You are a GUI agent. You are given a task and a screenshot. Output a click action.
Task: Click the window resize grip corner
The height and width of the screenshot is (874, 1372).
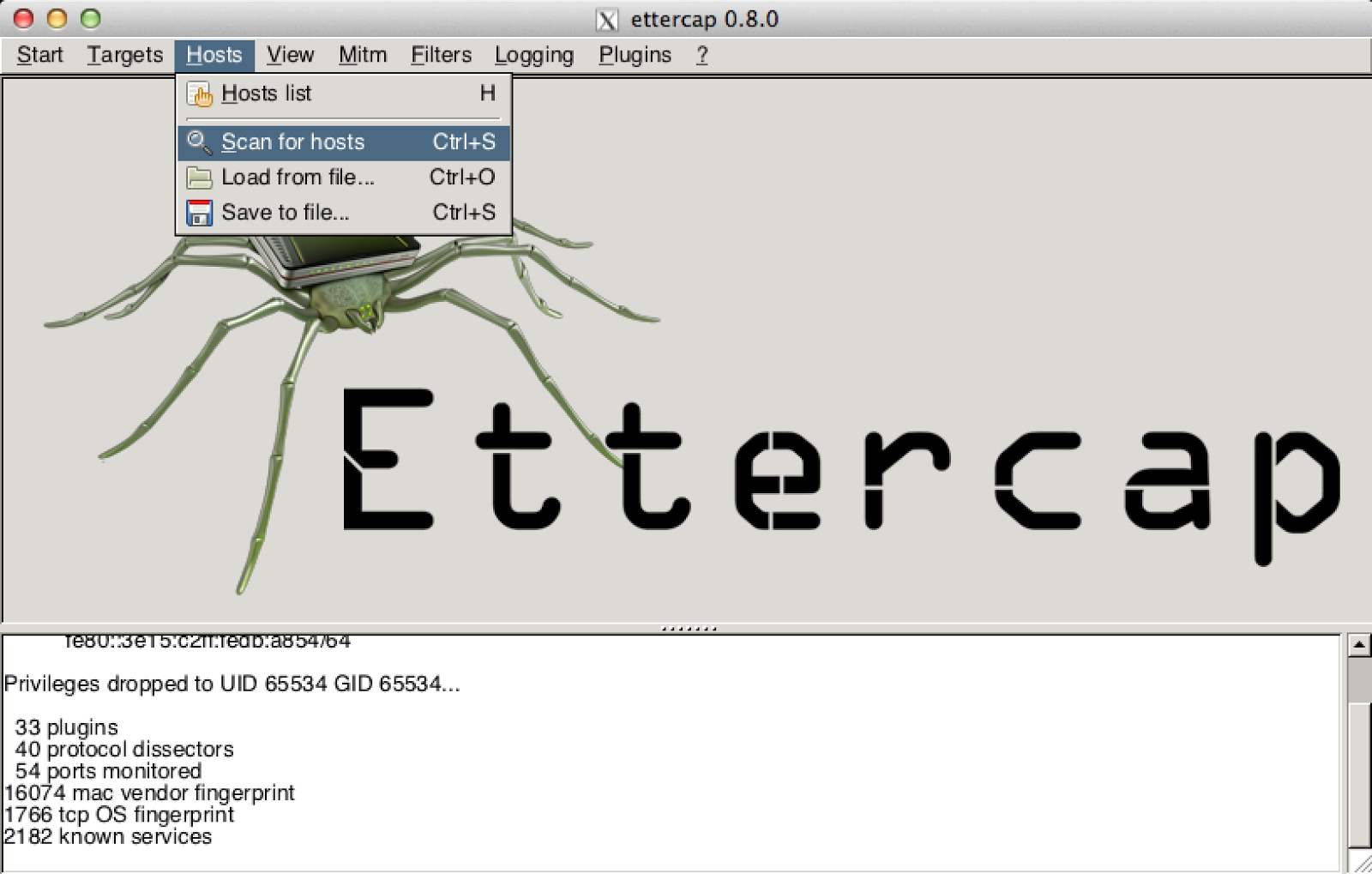1361,863
